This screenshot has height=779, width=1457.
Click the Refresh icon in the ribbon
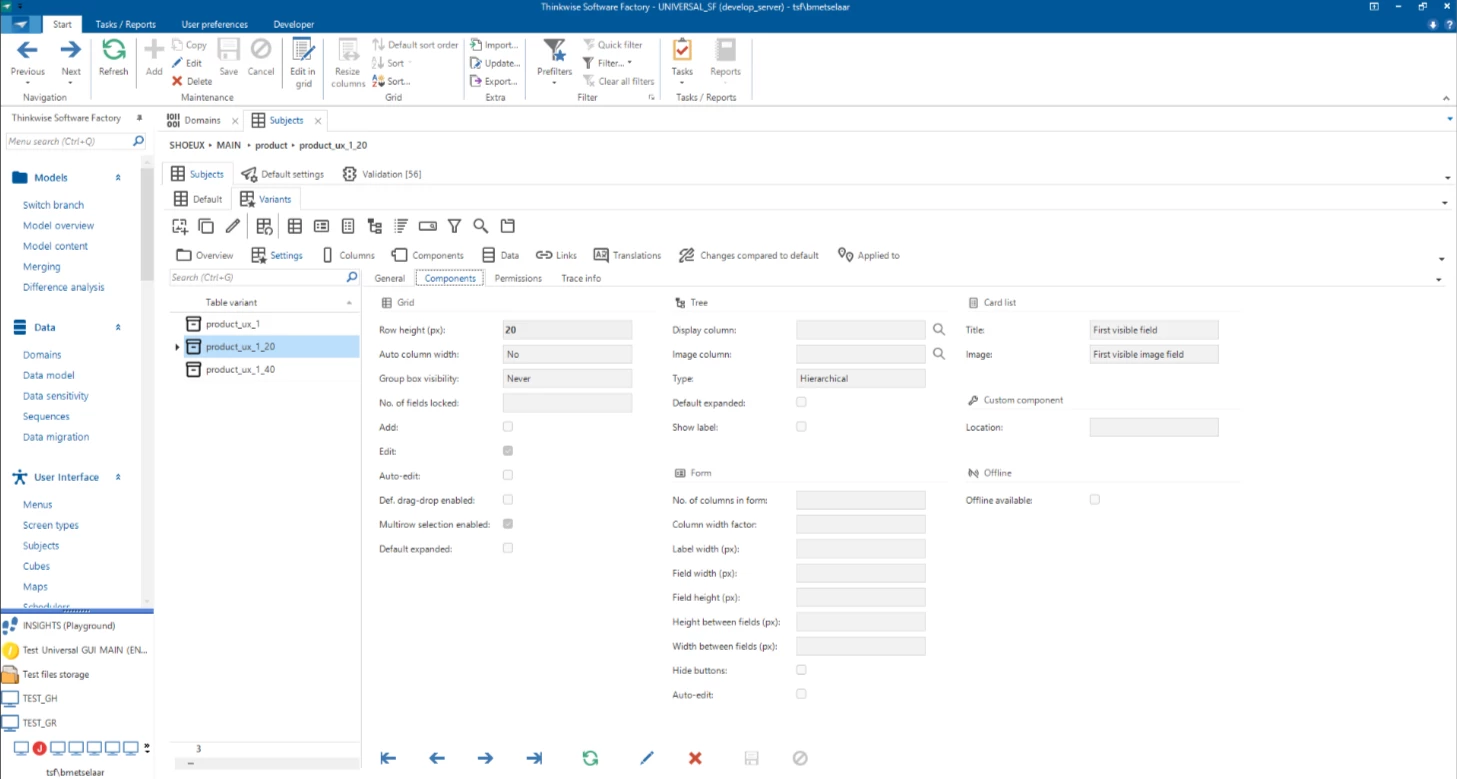(113, 51)
